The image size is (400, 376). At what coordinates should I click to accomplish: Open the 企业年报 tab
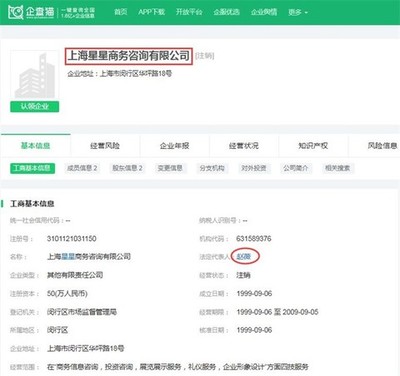[x=174, y=146]
